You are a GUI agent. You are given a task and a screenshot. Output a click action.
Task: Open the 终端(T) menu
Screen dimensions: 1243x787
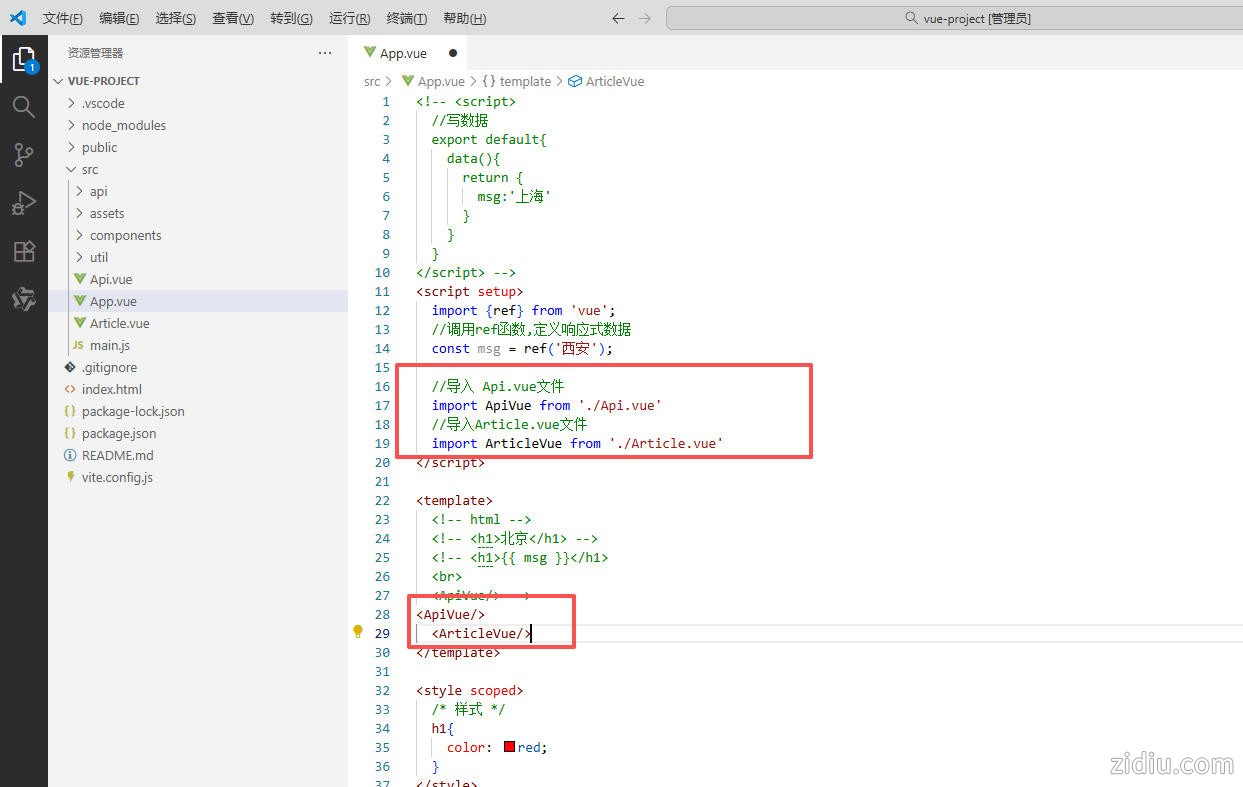click(x=406, y=18)
